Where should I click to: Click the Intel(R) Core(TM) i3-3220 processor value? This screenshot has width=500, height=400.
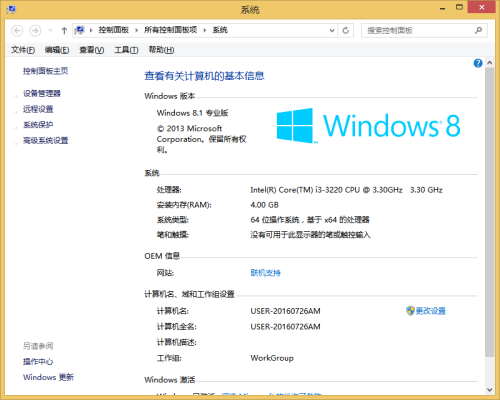(346, 190)
